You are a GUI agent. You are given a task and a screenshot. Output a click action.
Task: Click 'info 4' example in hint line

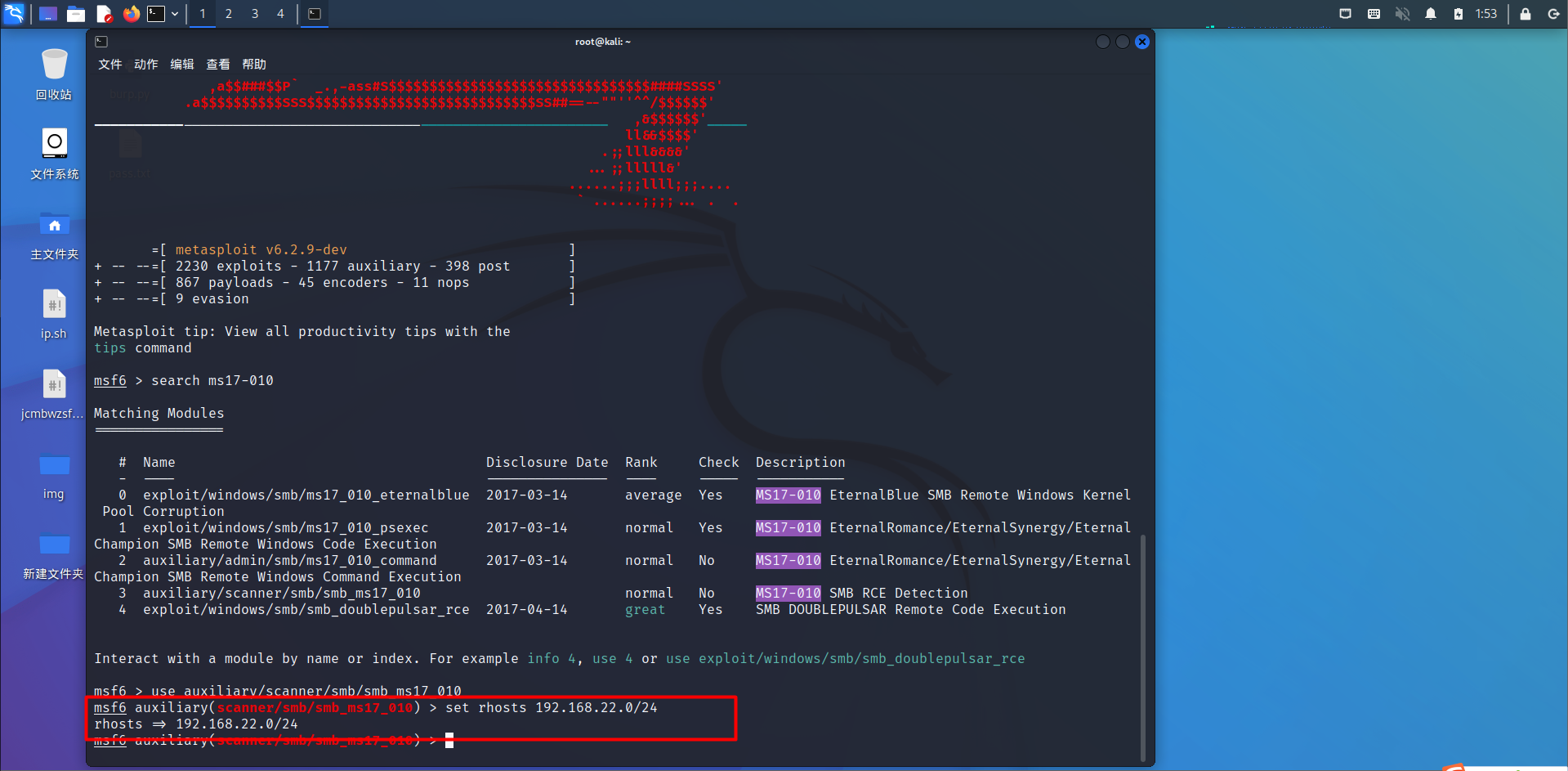[552, 659]
